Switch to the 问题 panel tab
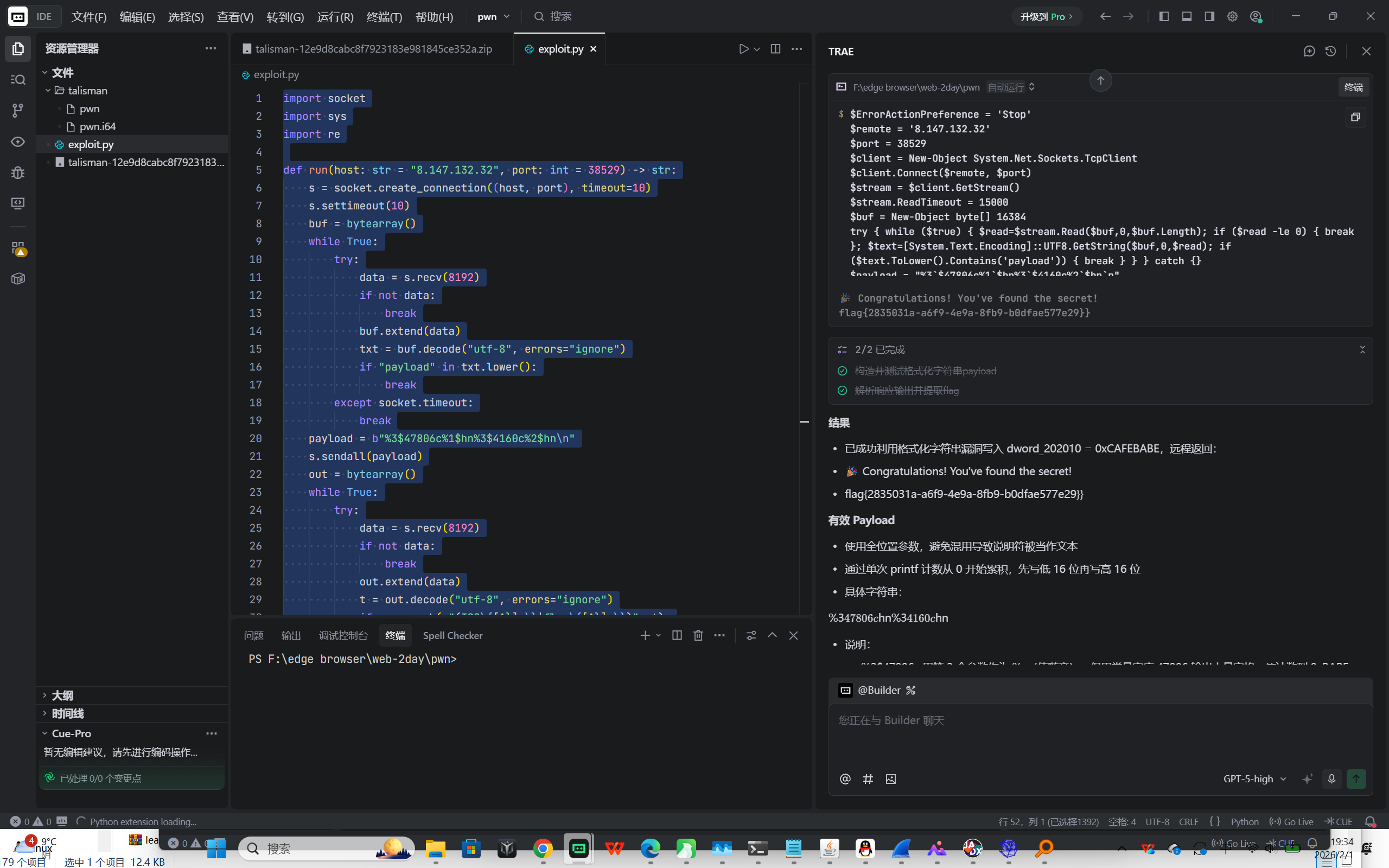Screen dimensions: 1389x868 (253, 635)
